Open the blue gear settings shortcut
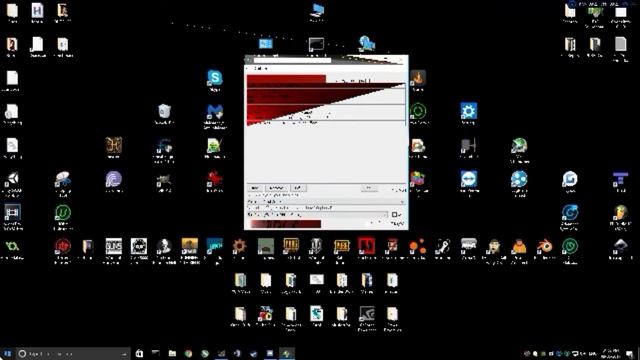This screenshot has height=360, width=640. click(469, 111)
